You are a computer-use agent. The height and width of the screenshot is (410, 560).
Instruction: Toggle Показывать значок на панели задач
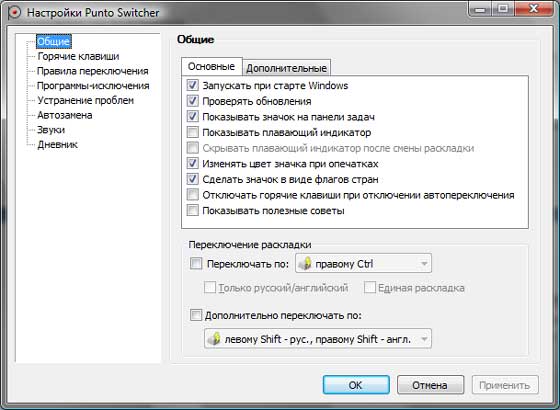pyautogui.click(x=192, y=116)
